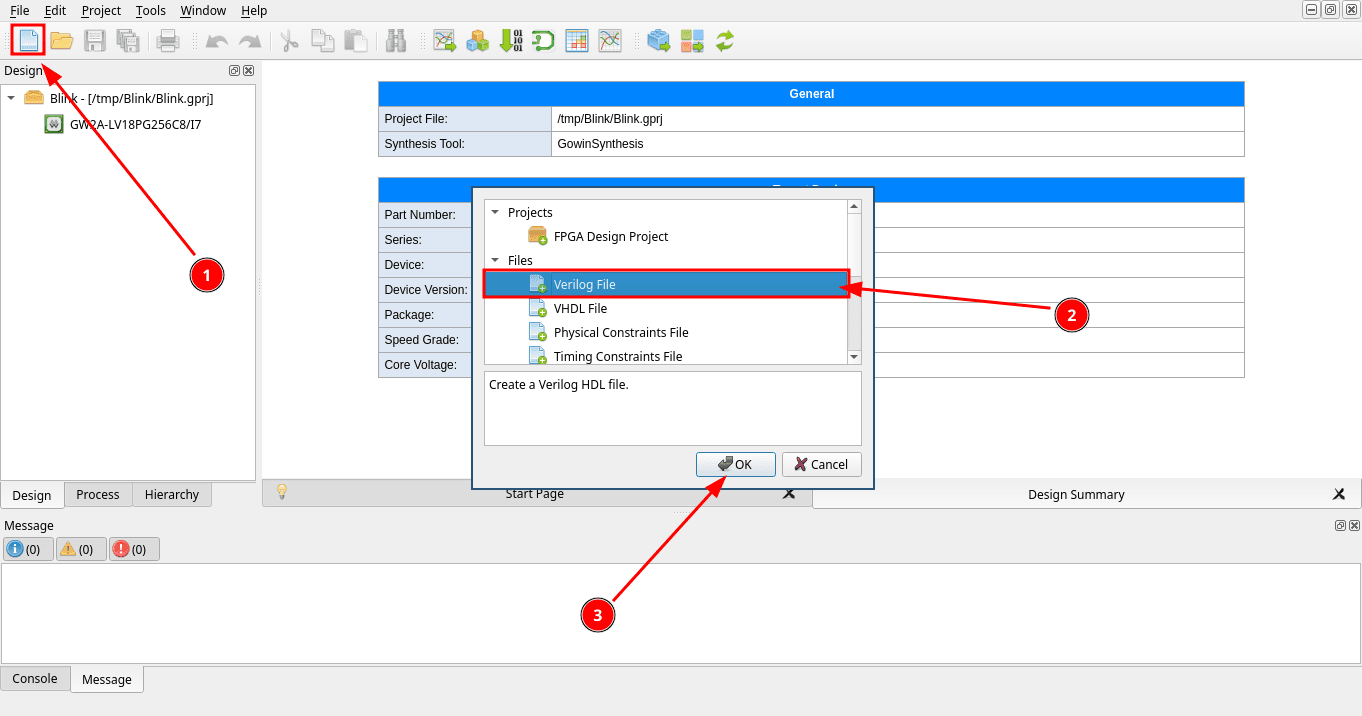Close the Start Page tab
This screenshot has height=716, width=1362.
pos(789,493)
